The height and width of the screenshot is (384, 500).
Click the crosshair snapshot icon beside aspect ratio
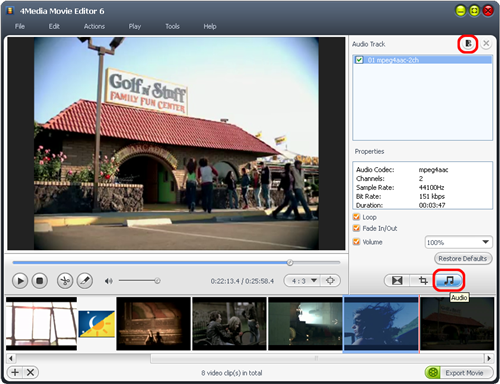click(330, 281)
